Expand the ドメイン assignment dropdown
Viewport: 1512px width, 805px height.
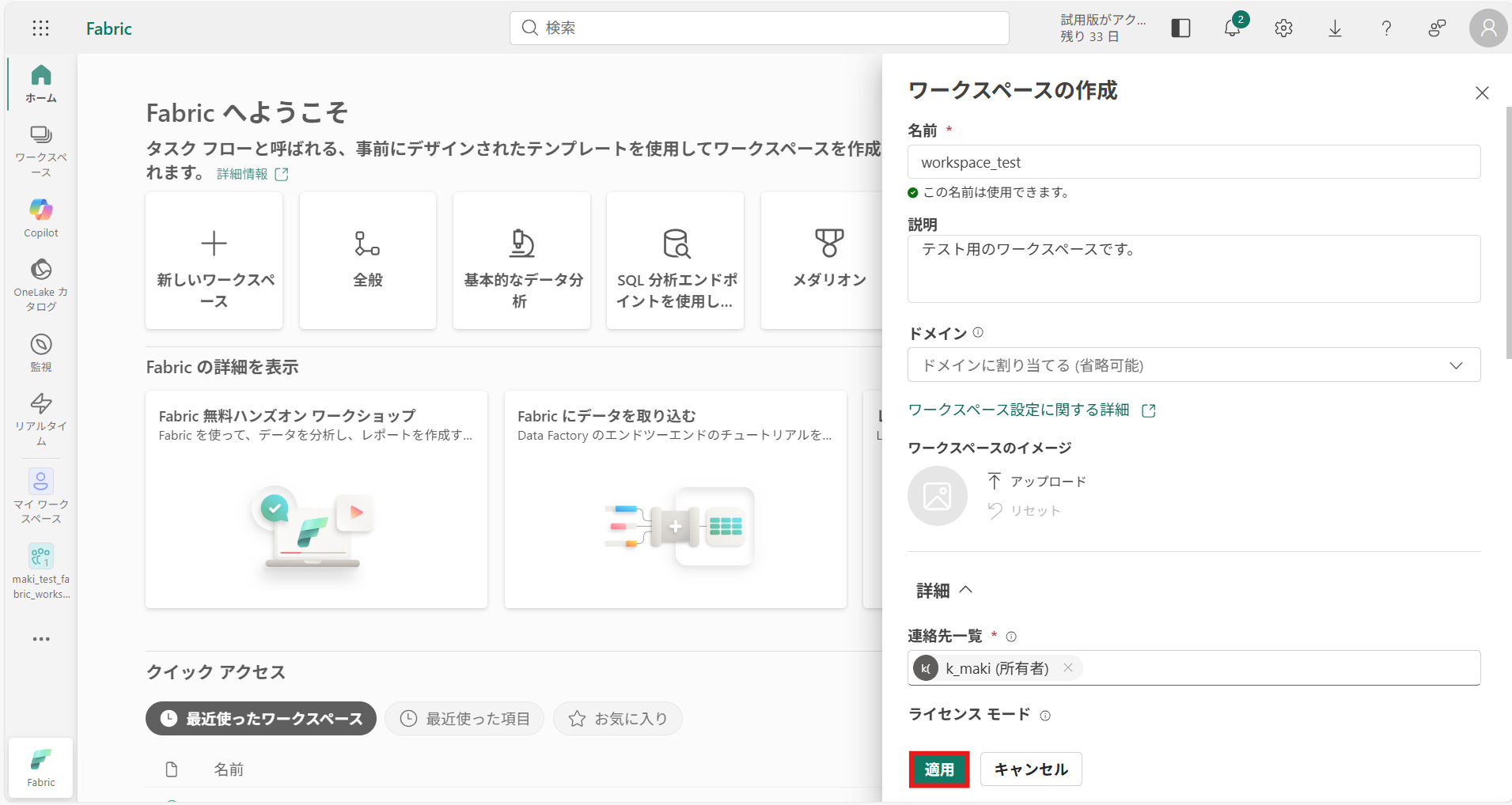coord(1193,365)
